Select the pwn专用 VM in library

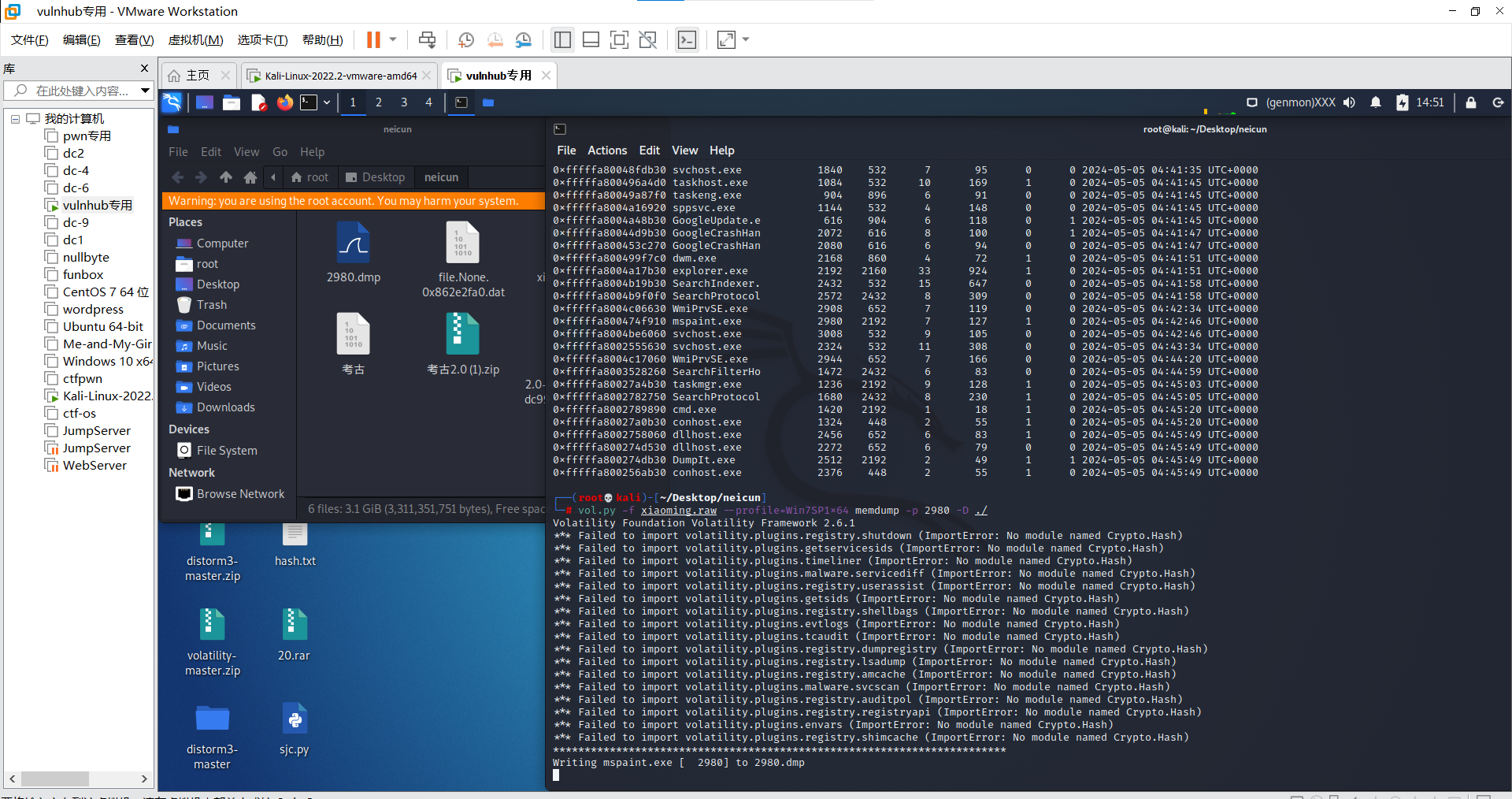click(x=87, y=136)
